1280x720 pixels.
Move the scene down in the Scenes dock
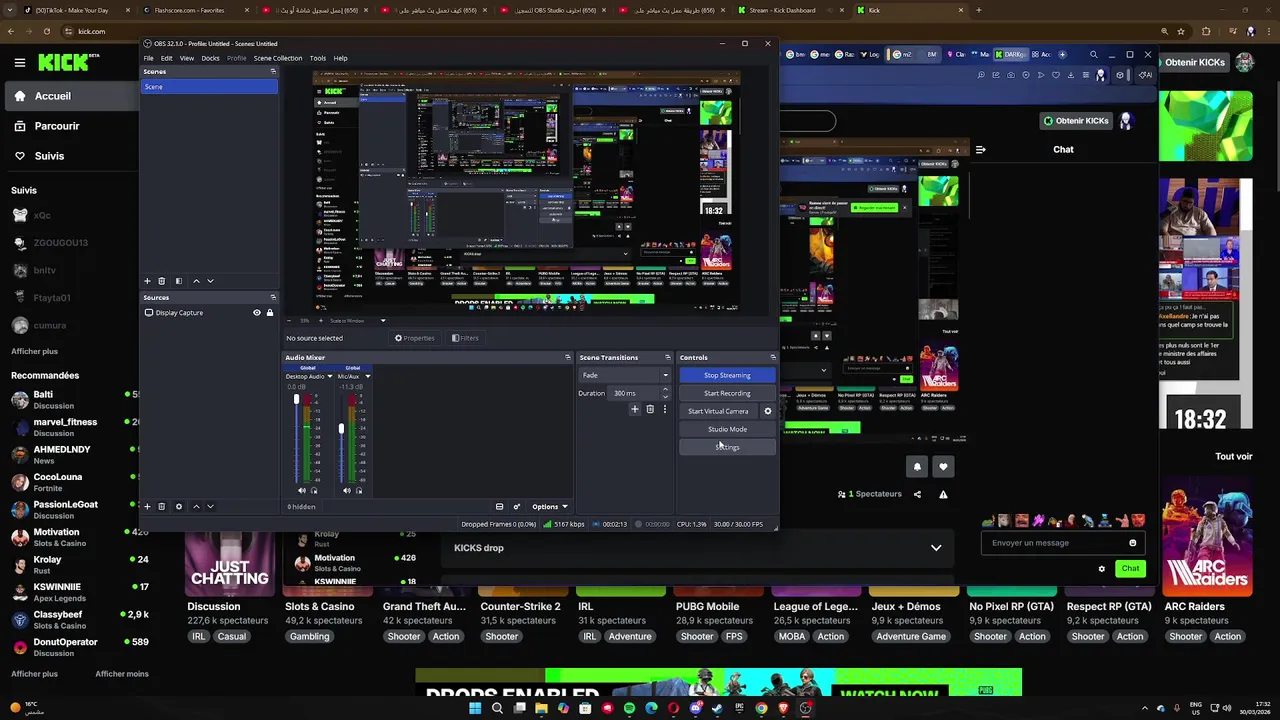pyautogui.click(x=210, y=281)
